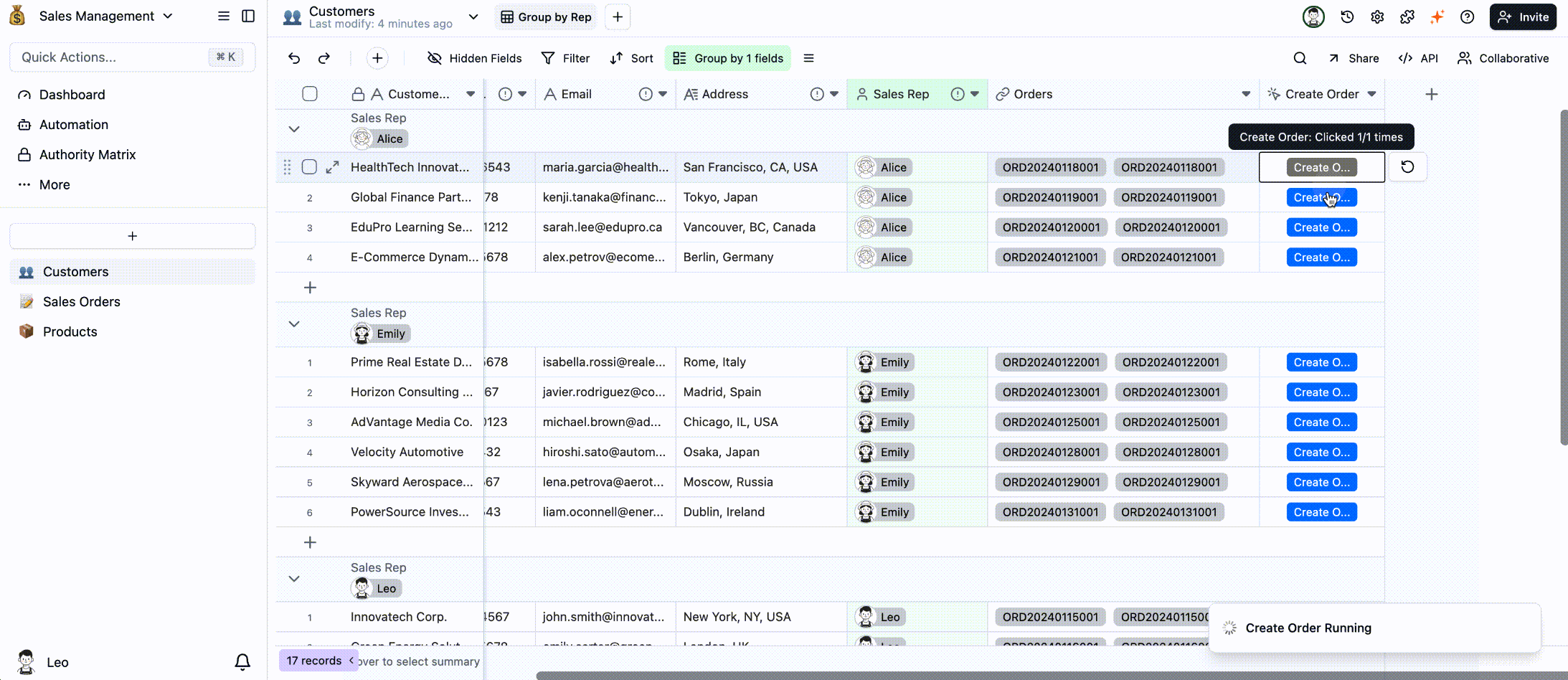Check the HealthTech Innovat row checkbox
Screen dimensions: 1568x680
[x=309, y=167]
